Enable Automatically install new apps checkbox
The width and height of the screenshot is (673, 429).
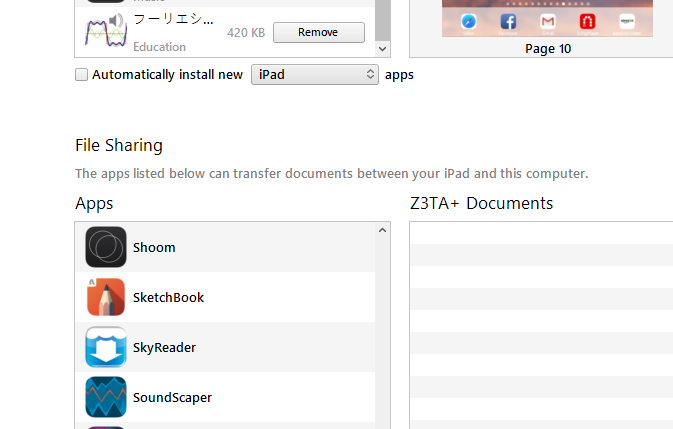pyautogui.click(x=81, y=75)
